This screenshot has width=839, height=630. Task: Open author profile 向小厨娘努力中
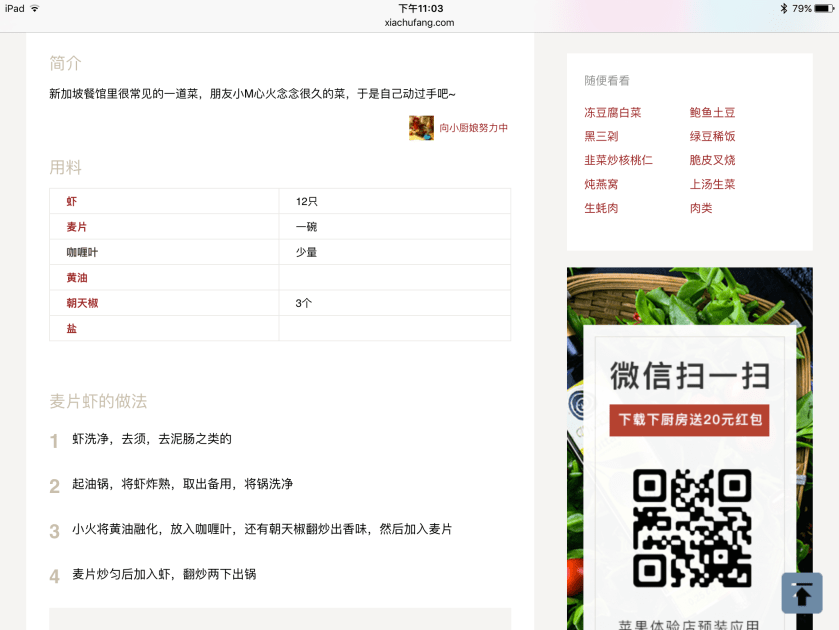pos(474,128)
